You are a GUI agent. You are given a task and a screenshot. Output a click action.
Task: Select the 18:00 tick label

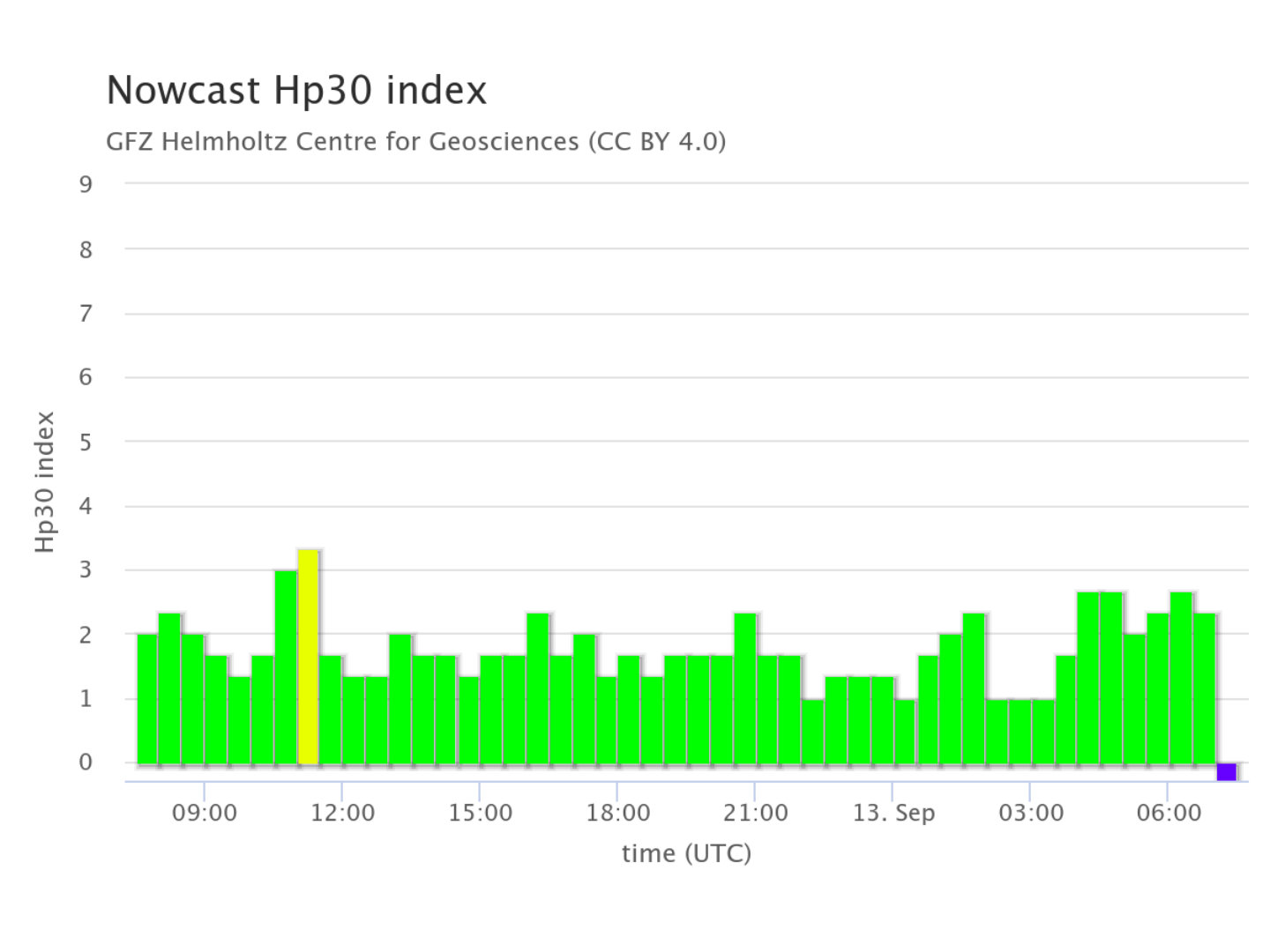tap(617, 812)
